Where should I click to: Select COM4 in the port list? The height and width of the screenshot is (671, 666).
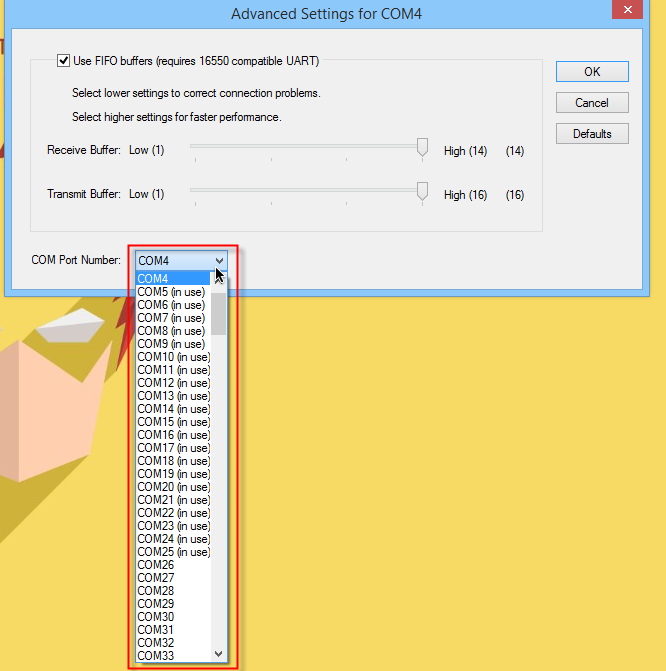[x=172, y=279]
